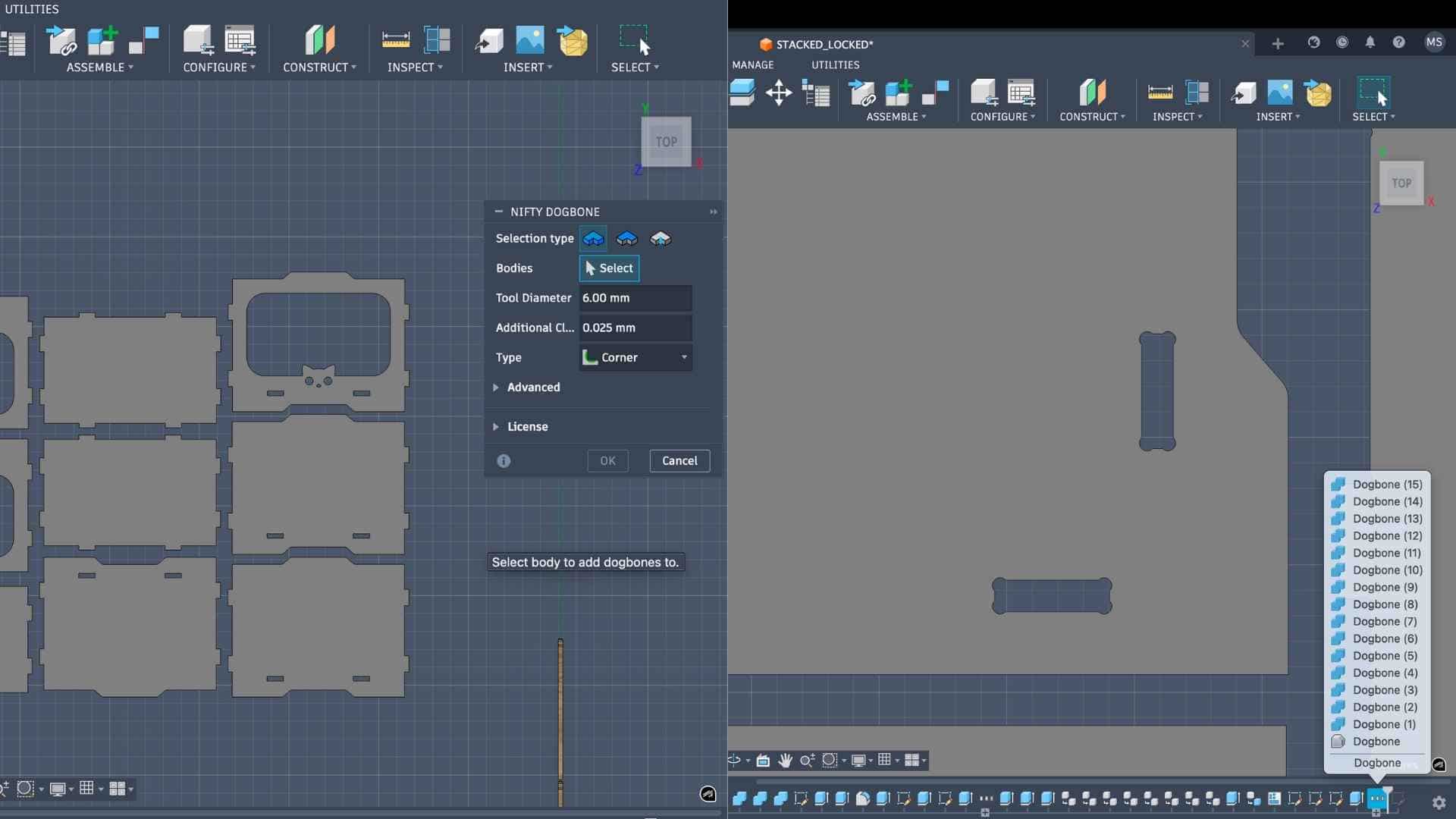Click the TOP face of left ViewCube
Screen dimensions: 1456x819
pos(666,142)
